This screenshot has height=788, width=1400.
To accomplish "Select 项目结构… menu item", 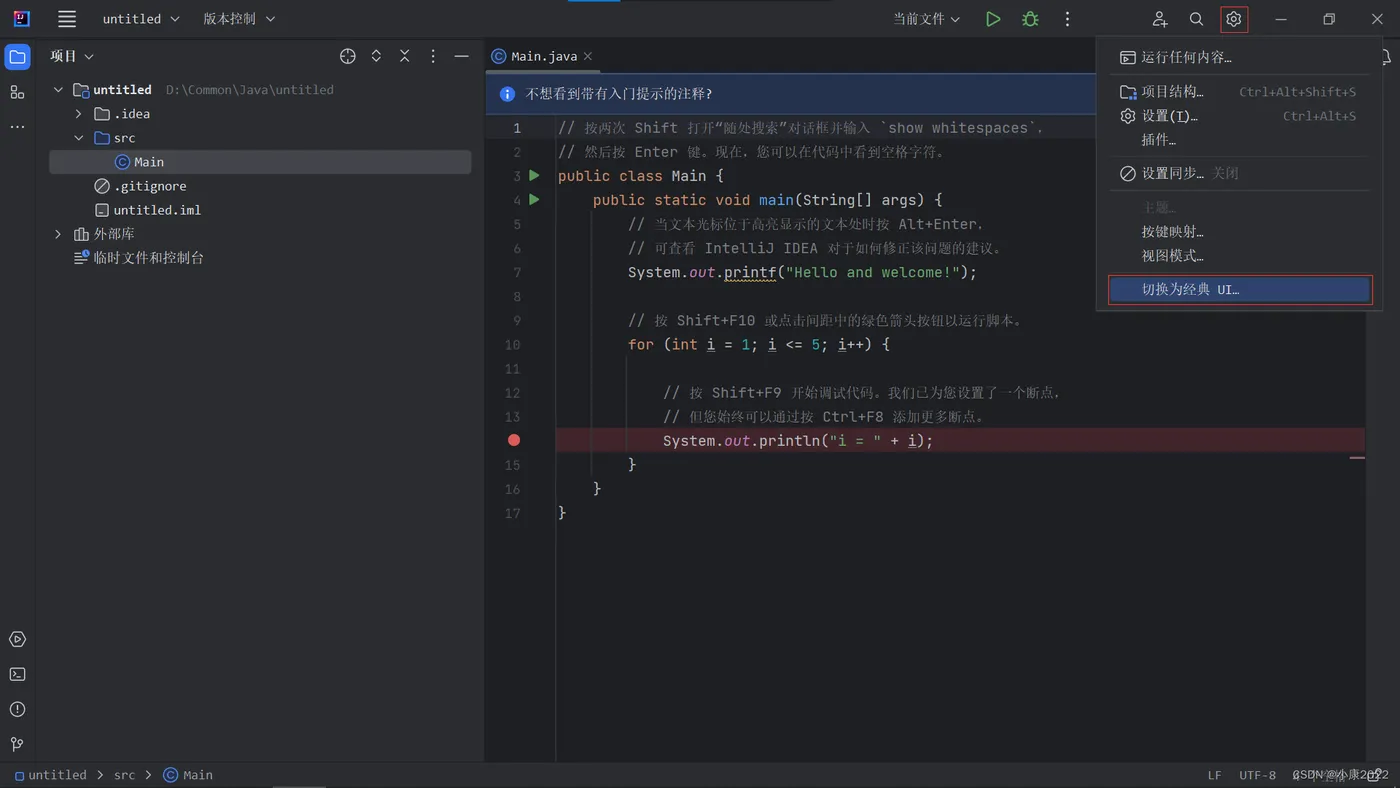I will pos(1239,92).
